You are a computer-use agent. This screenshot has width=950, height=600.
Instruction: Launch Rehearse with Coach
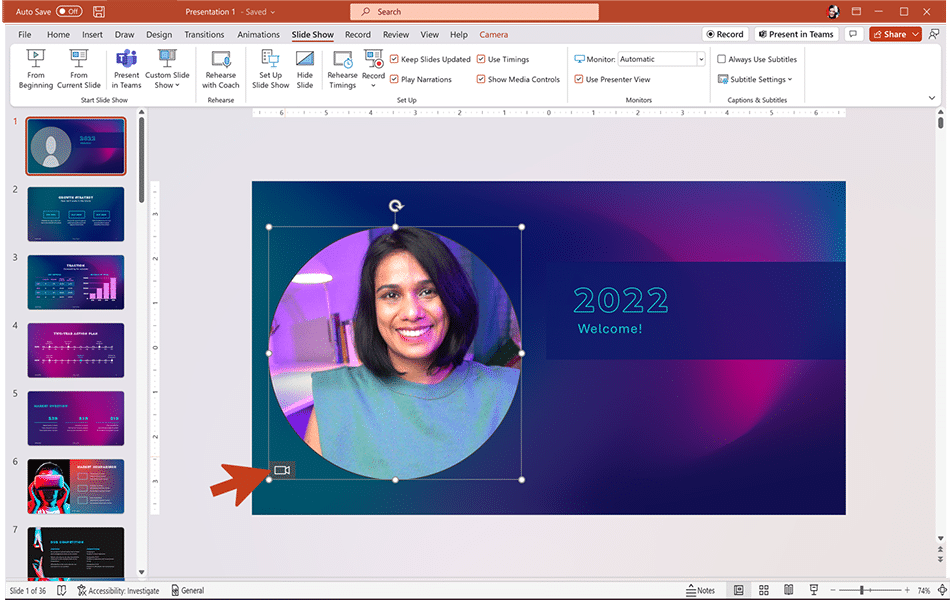[221, 69]
